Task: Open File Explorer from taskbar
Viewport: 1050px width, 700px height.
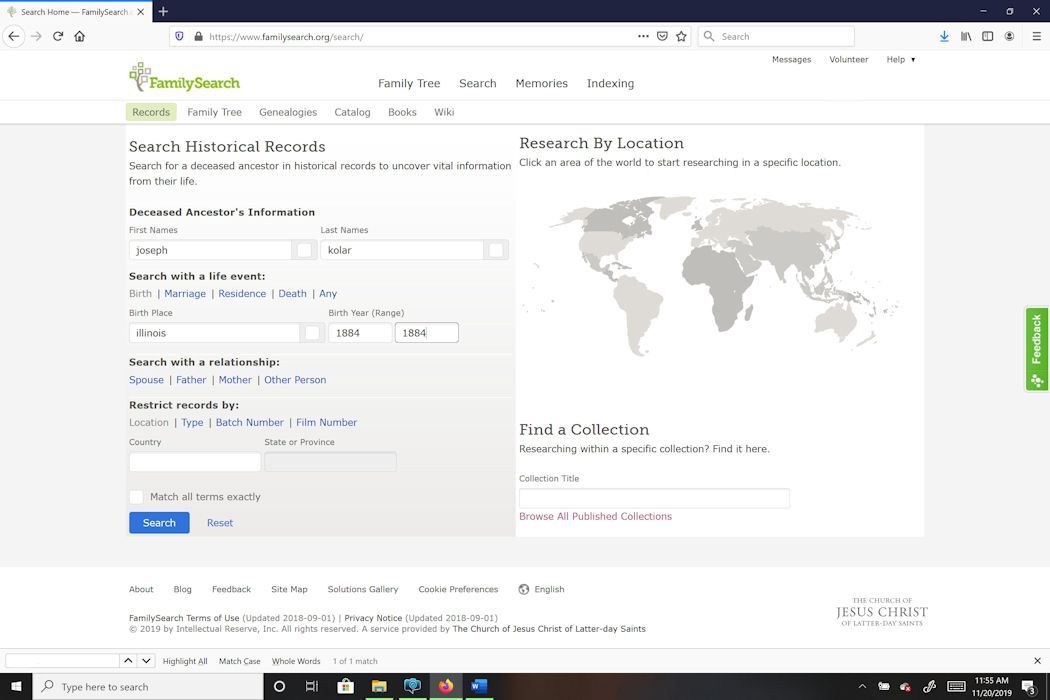Action: (379, 687)
